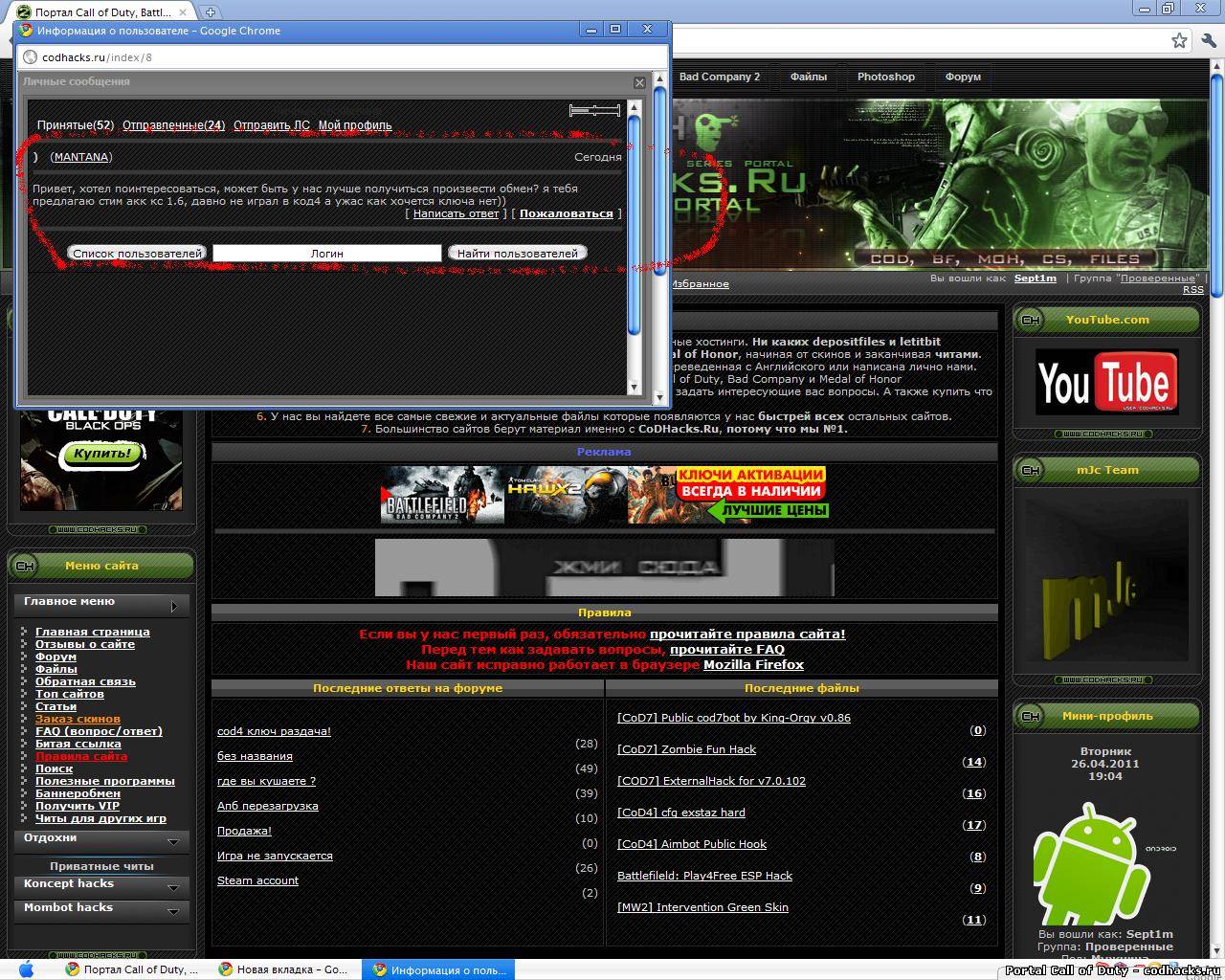1225x980 pixels.
Task: Click the Battlefield Bad Company 2 ad banner
Action: [443, 495]
